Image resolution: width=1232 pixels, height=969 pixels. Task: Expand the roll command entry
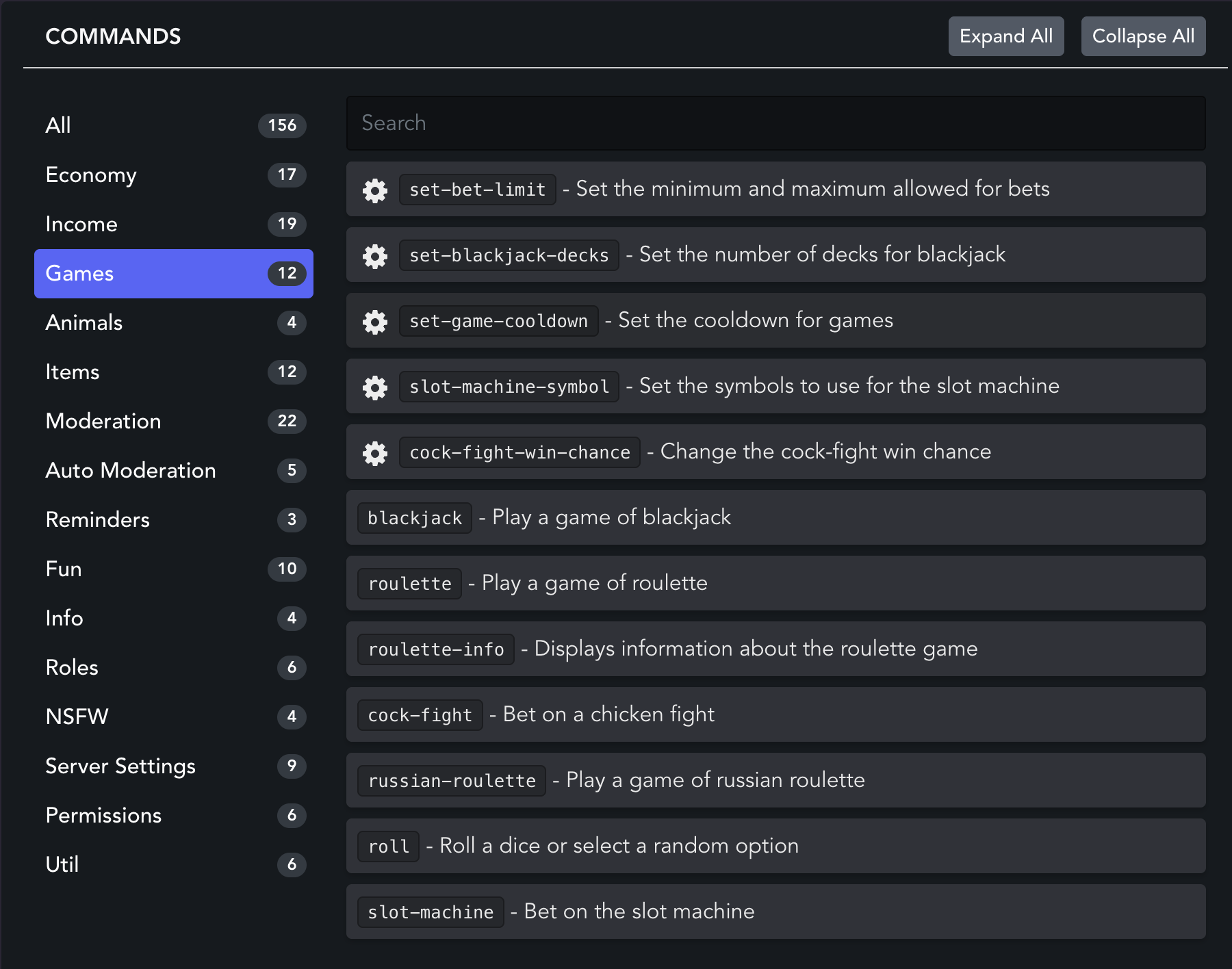click(x=775, y=846)
